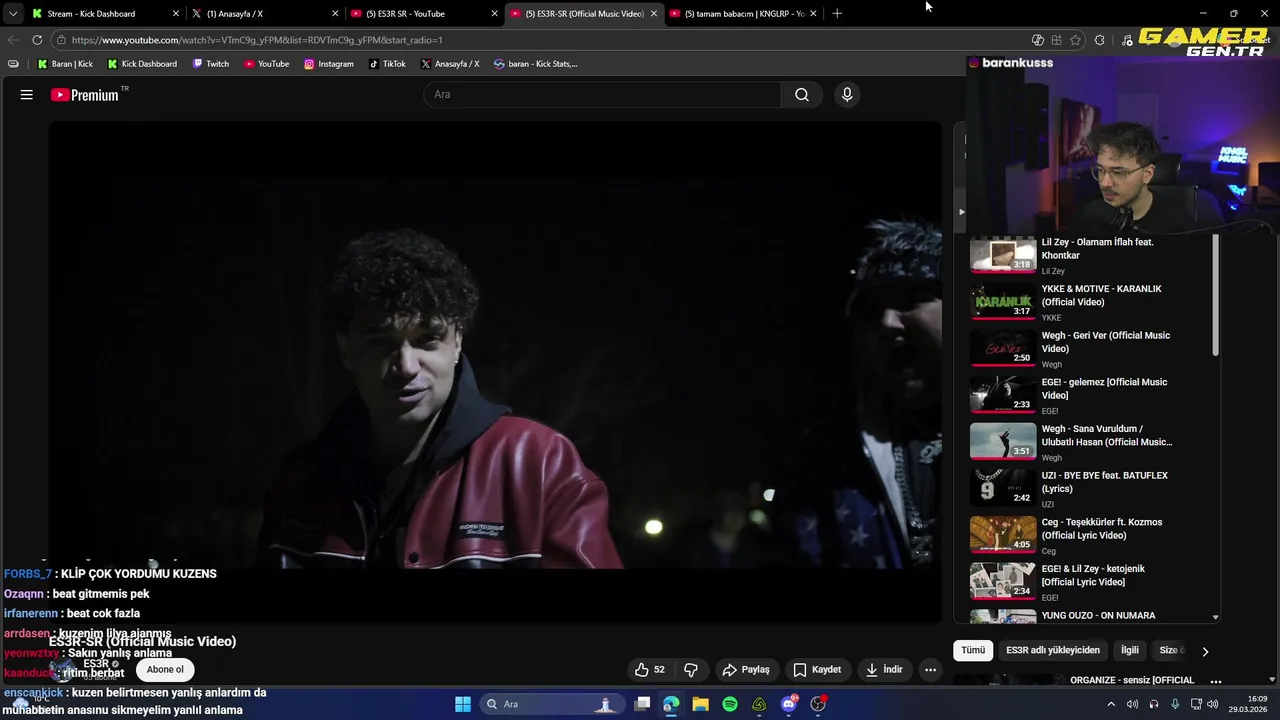Open Discord from the taskbar

coord(789,704)
